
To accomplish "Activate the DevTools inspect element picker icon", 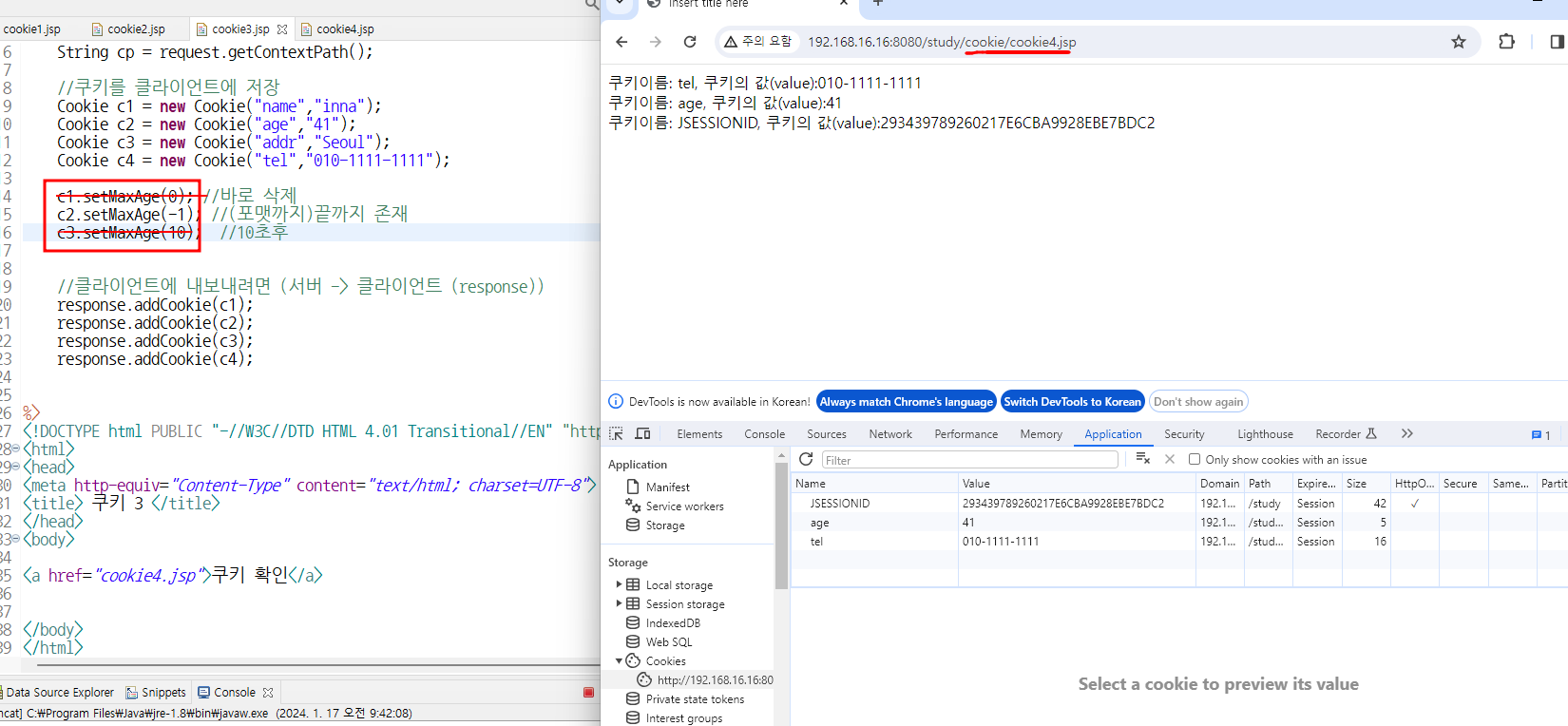I will (616, 433).
